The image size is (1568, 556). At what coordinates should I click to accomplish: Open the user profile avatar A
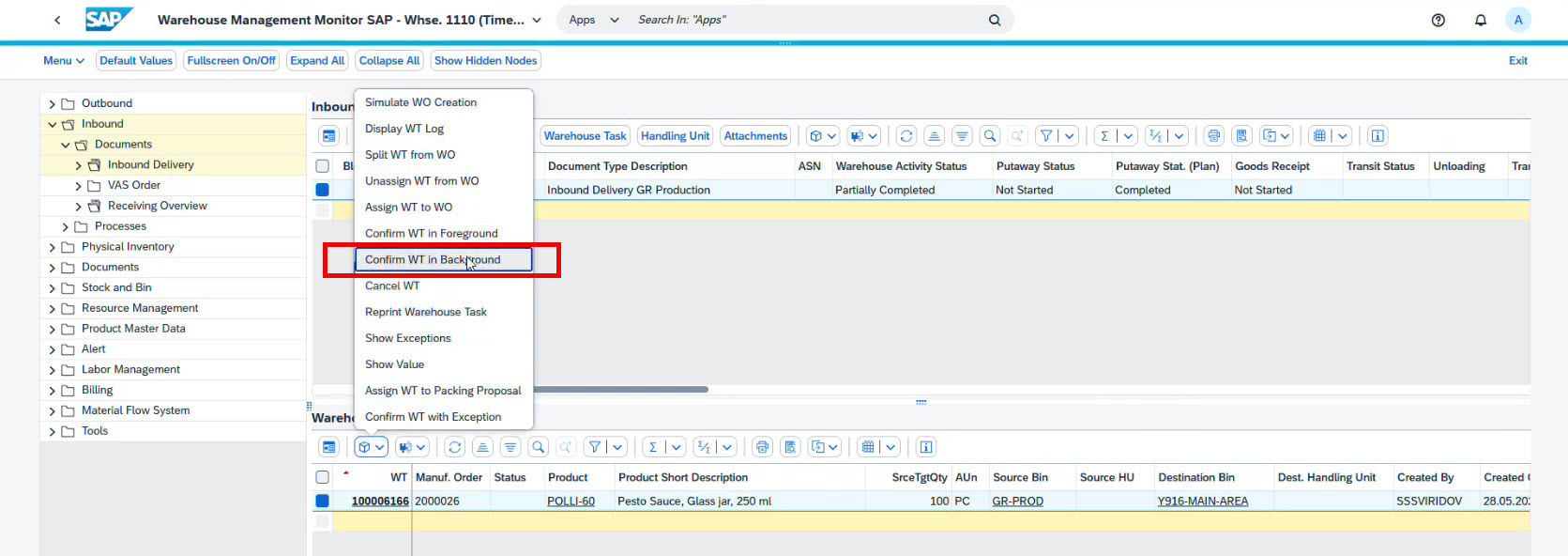tap(1518, 20)
